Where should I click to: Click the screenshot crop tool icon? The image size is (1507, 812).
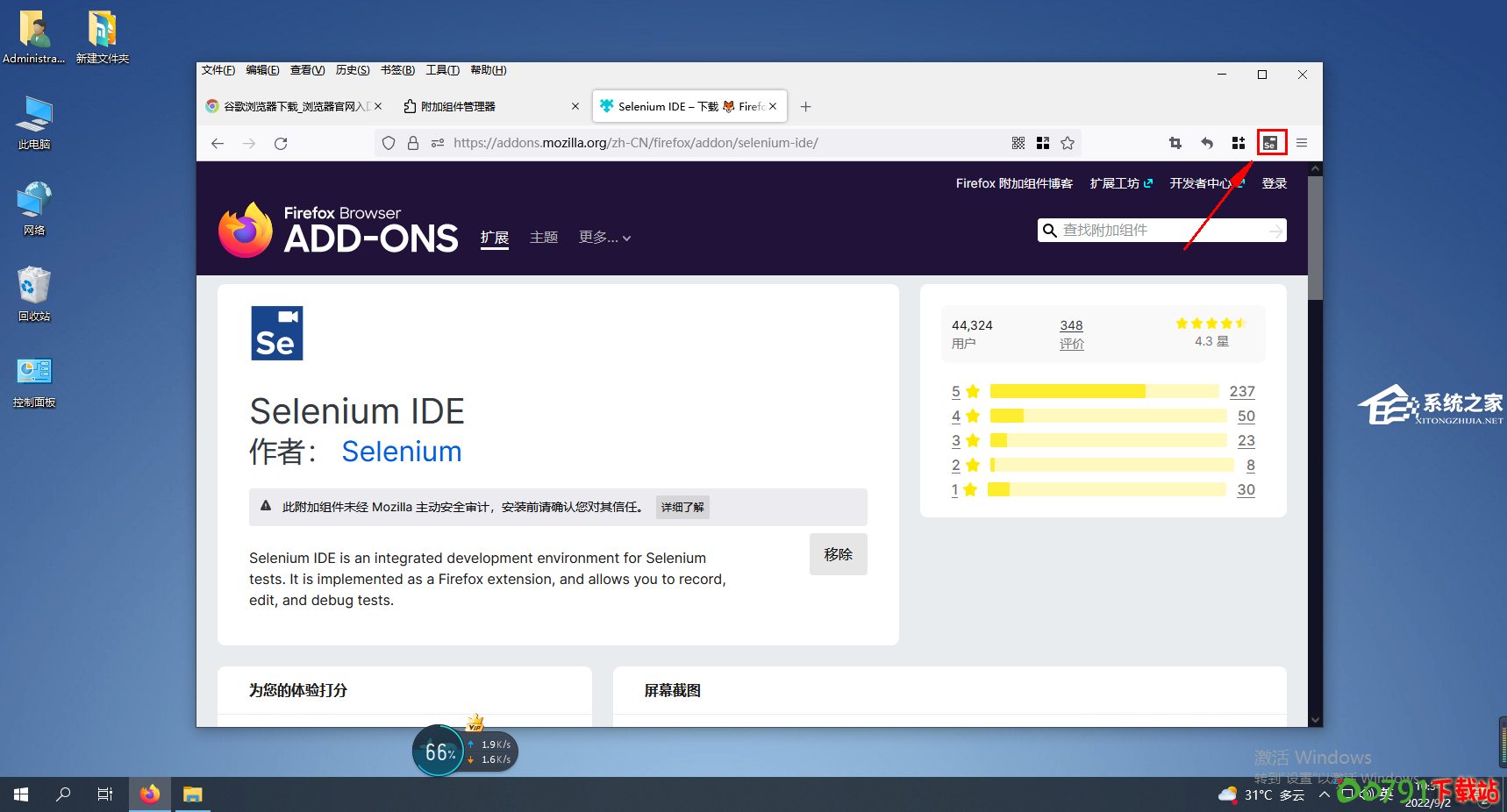click(1175, 143)
